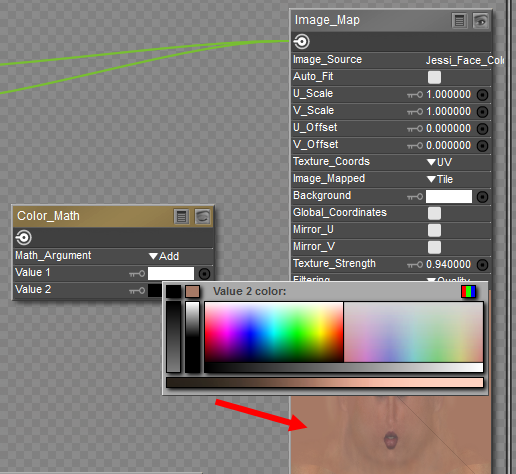
Task: Toggle the Color_Math preview eye icon
Action: 203,217
